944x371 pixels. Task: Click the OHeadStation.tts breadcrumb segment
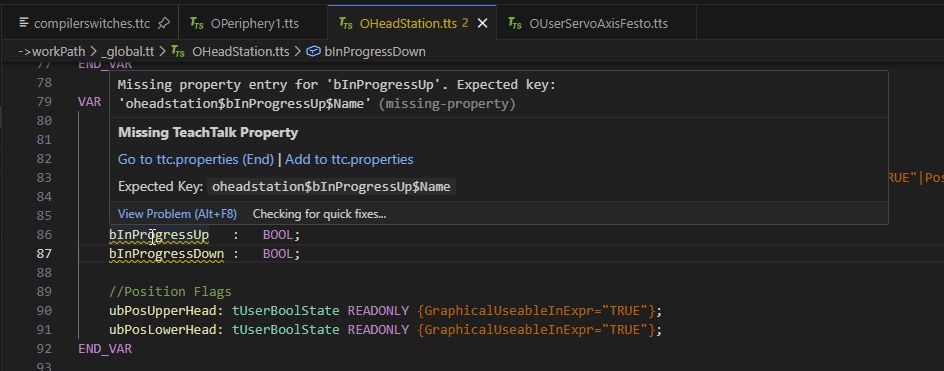tap(240, 52)
